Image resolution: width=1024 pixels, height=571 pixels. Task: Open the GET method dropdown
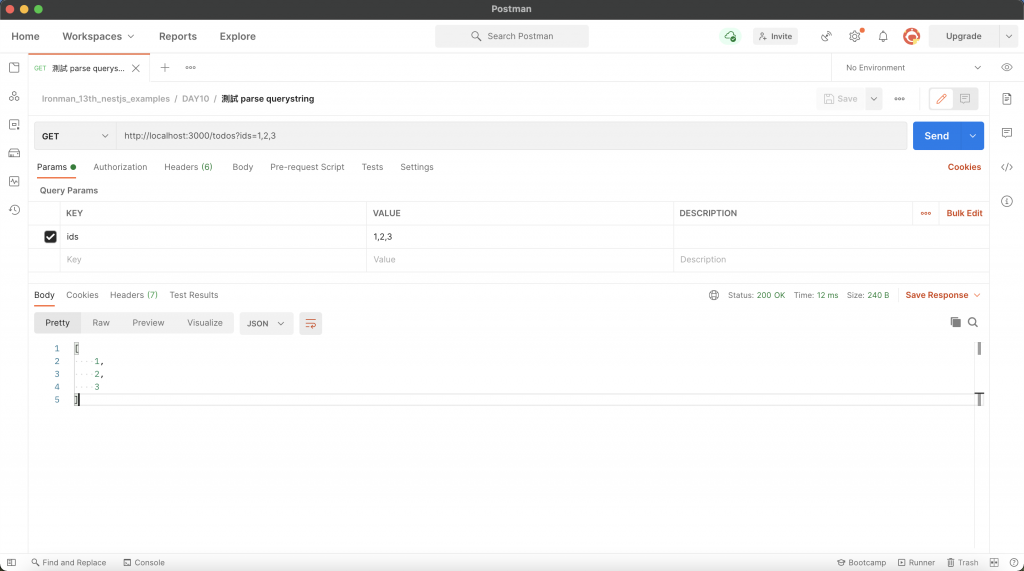pos(75,136)
